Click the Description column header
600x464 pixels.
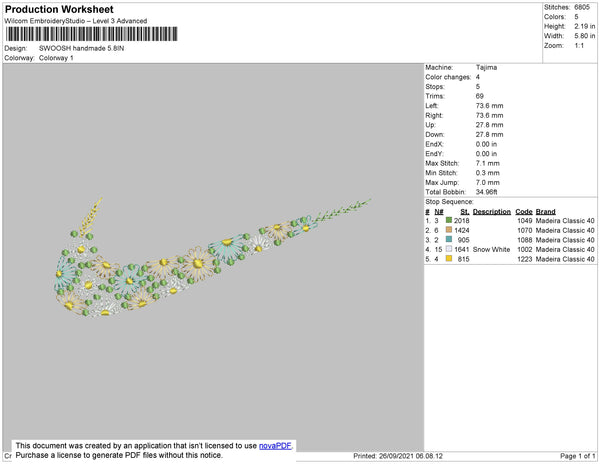pos(492,212)
